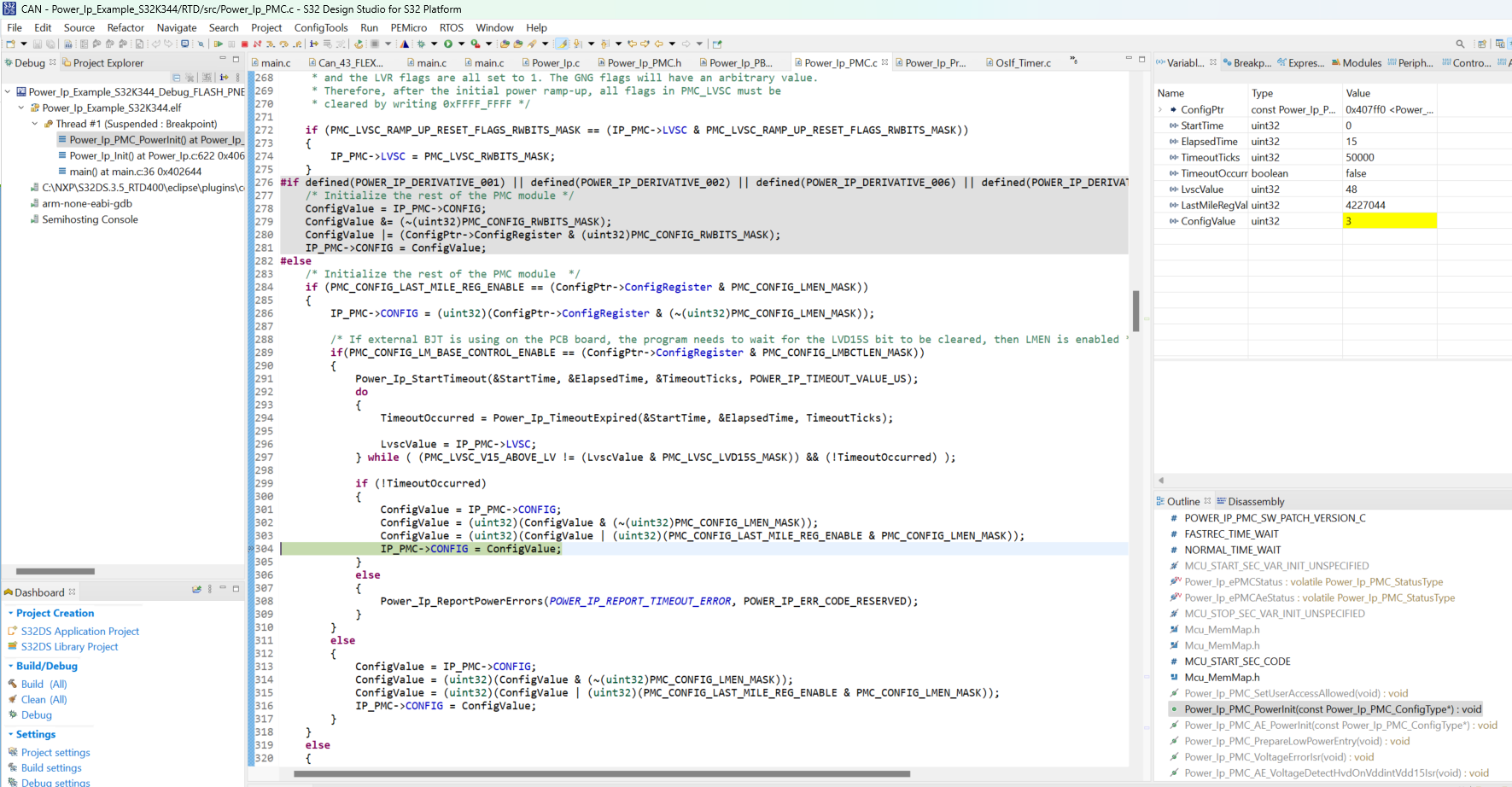Collapse Thread #1 in the Debug view

click(34, 123)
